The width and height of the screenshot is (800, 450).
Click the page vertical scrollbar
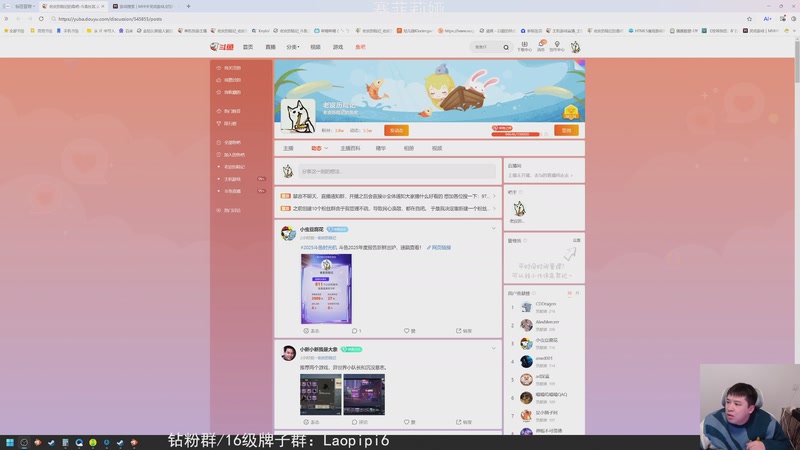pos(797,61)
